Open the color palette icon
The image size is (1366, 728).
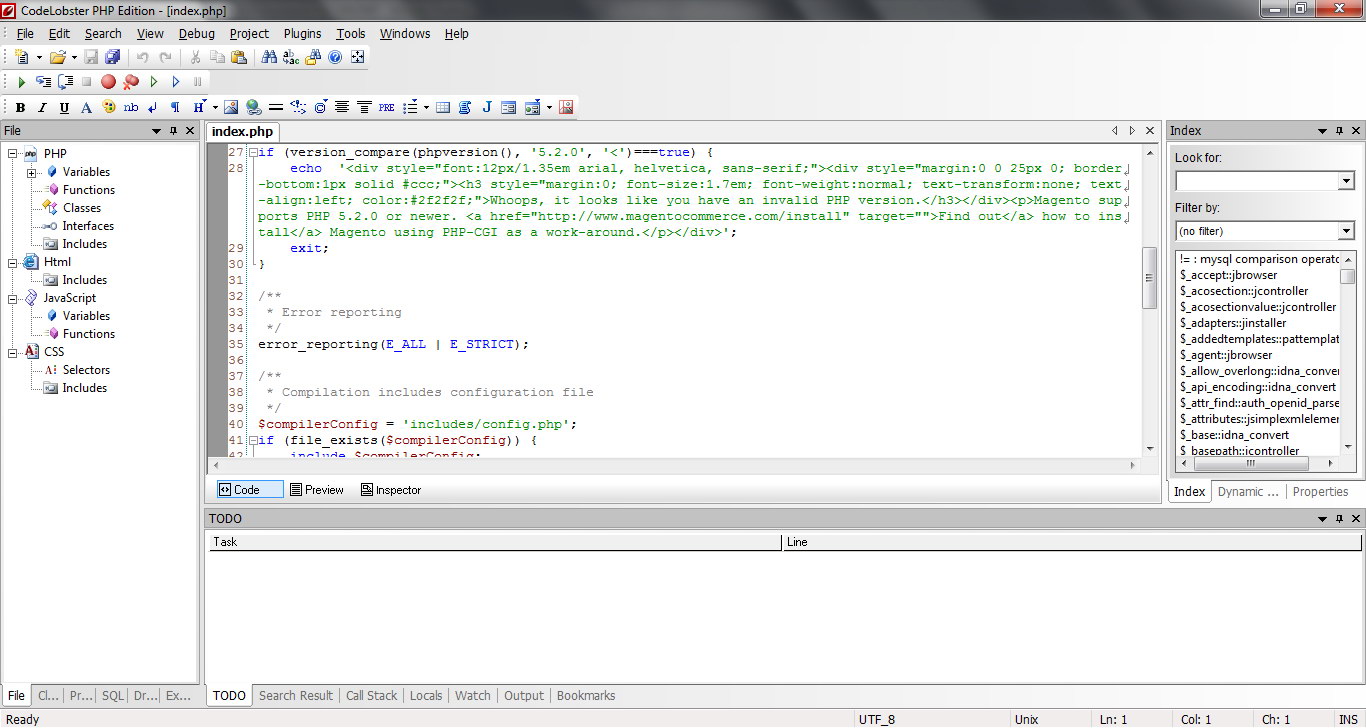coord(108,107)
